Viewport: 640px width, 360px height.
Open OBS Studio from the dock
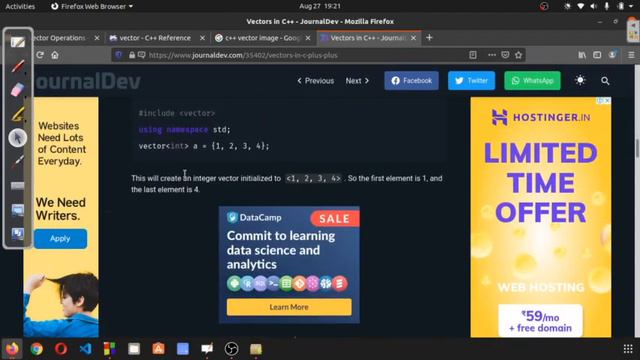[231, 349]
